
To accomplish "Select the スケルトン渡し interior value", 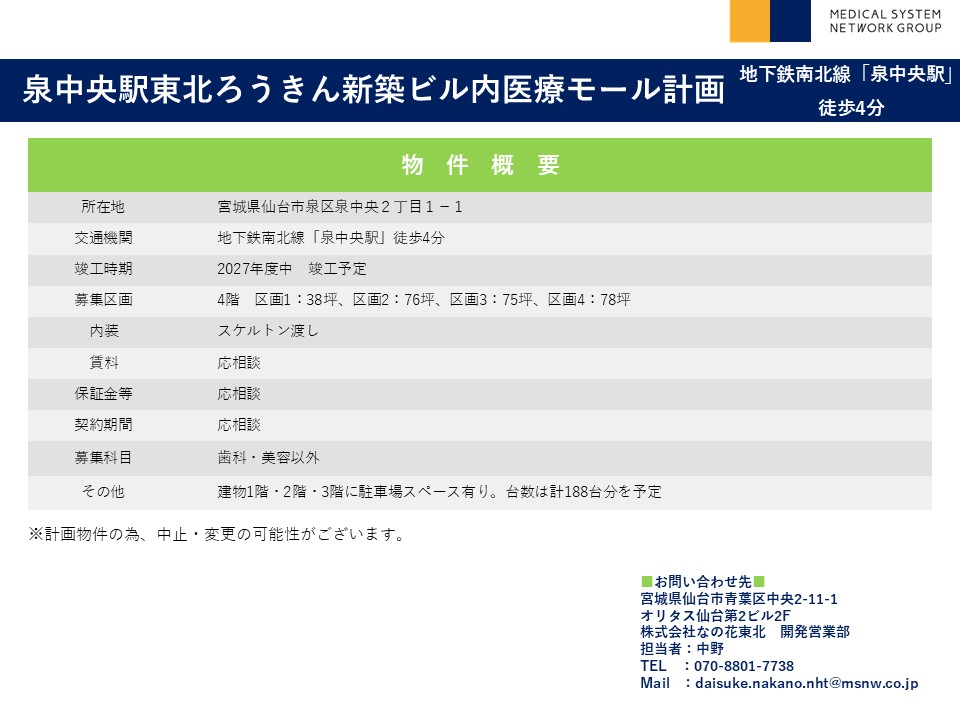I will (268, 331).
